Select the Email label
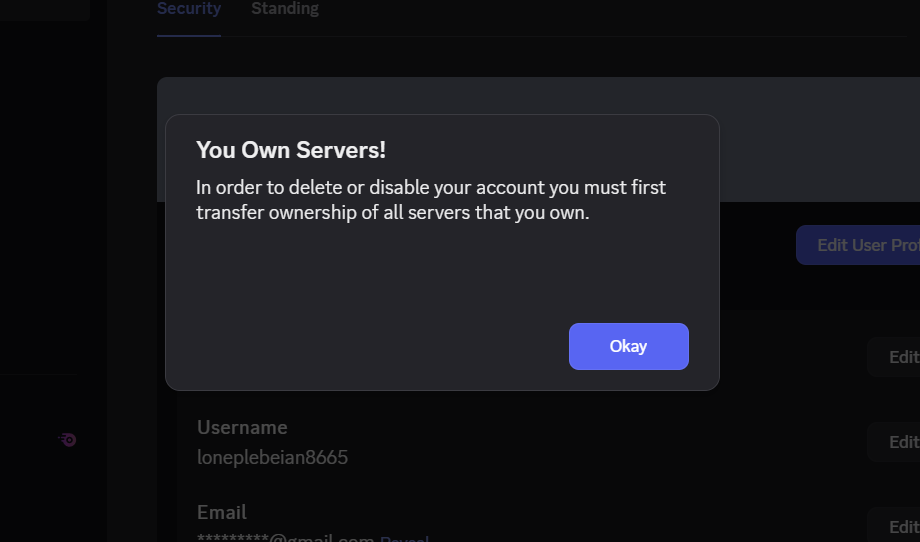Image resolution: width=920 pixels, height=542 pixels. [222, 513]
